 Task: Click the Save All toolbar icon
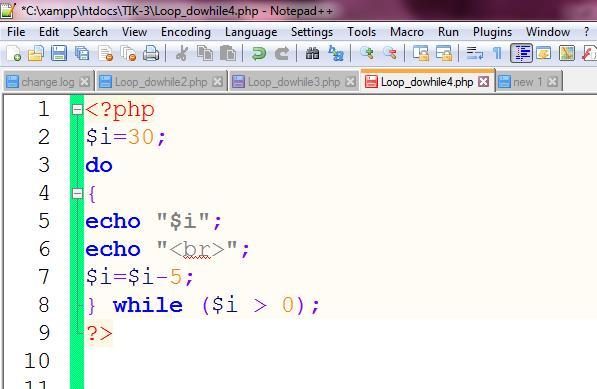(82, 53)
